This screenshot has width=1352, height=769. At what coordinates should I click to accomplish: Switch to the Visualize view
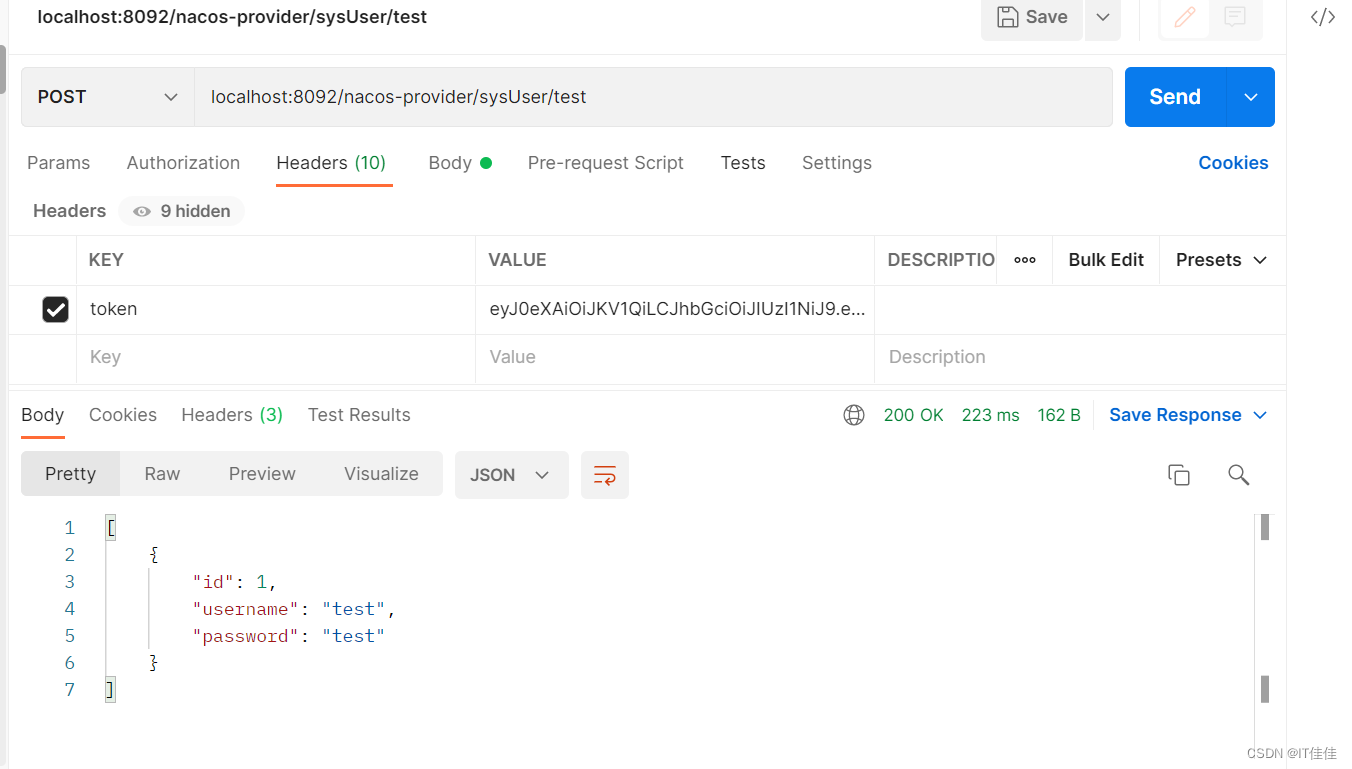[381, 474]
